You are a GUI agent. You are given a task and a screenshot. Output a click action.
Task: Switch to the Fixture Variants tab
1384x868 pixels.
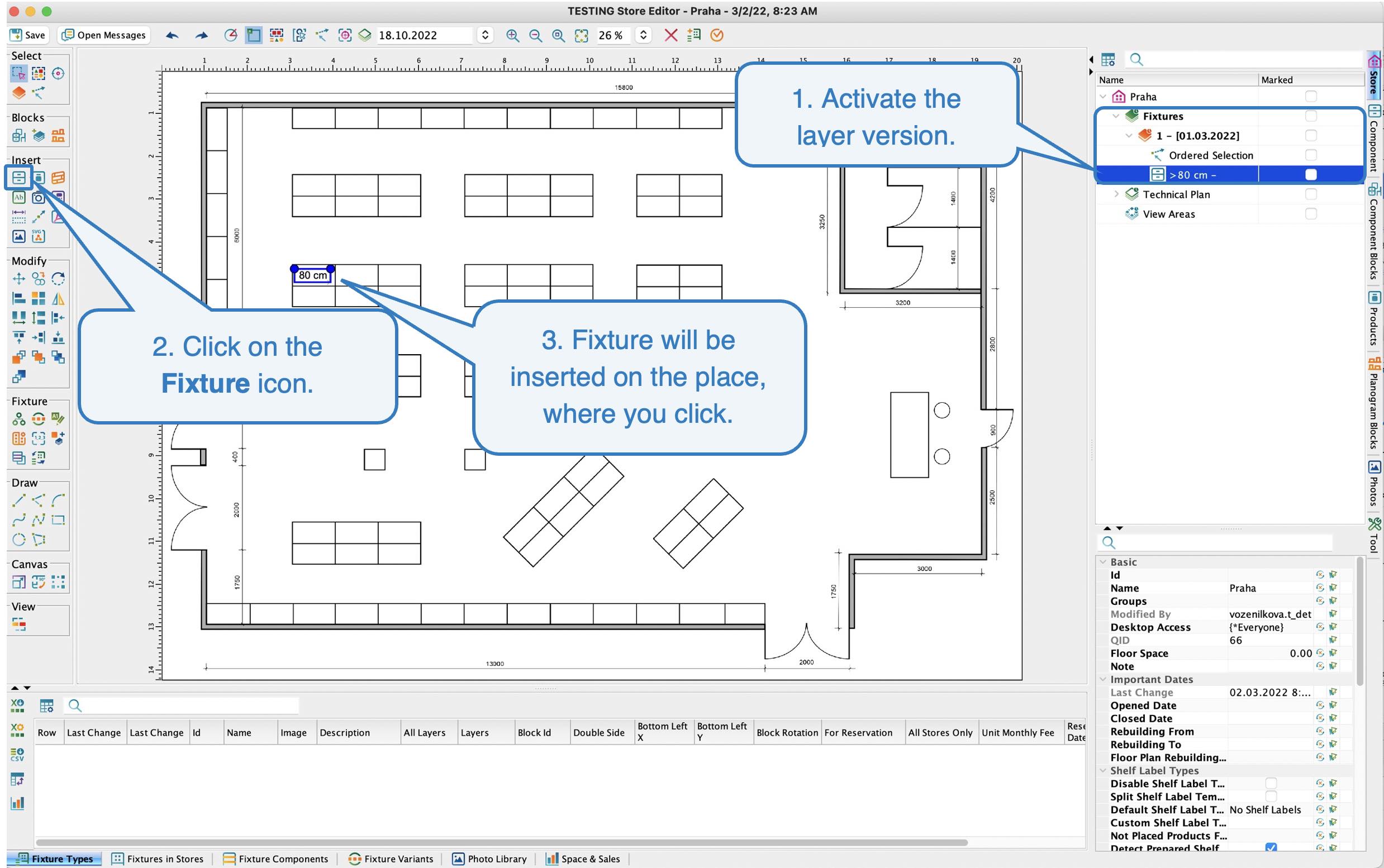pos(391,859)
